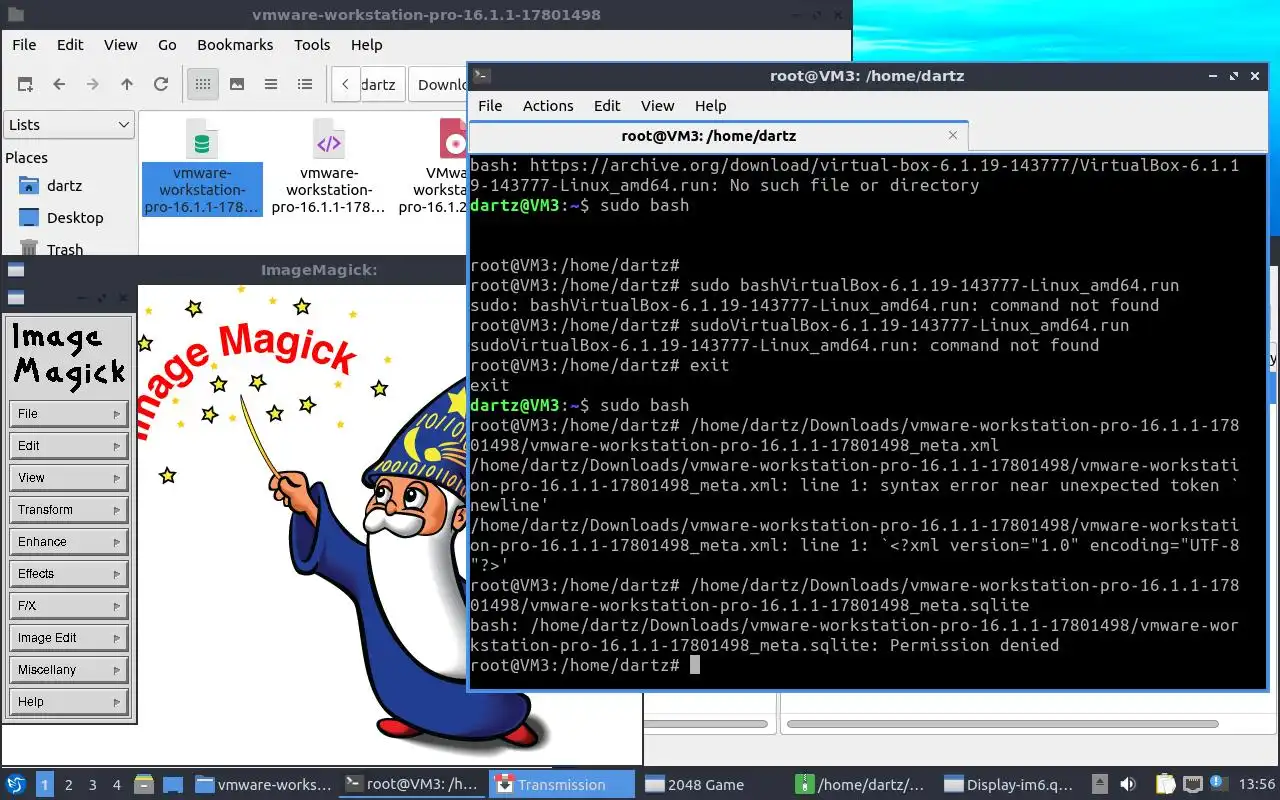Switch to workspace 2

point(69,785)
